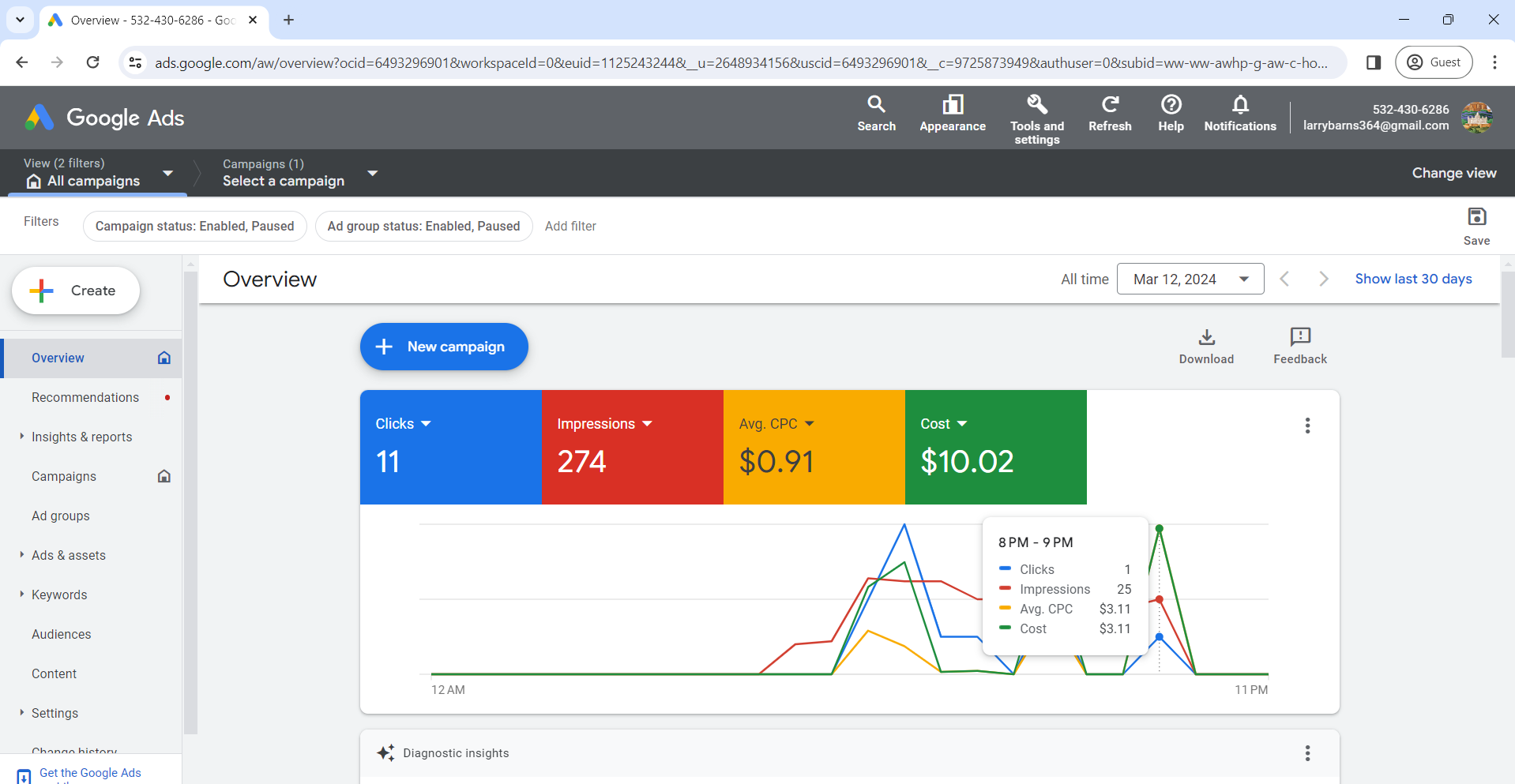
Task: Open the Help question mark icon
Action: 1171,104
